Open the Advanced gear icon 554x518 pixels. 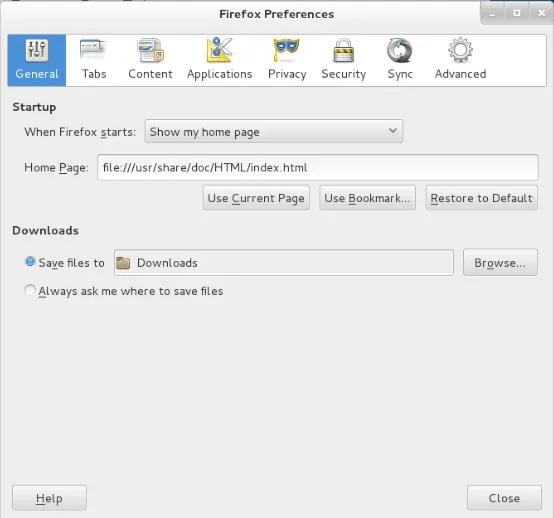coord(460,50)
